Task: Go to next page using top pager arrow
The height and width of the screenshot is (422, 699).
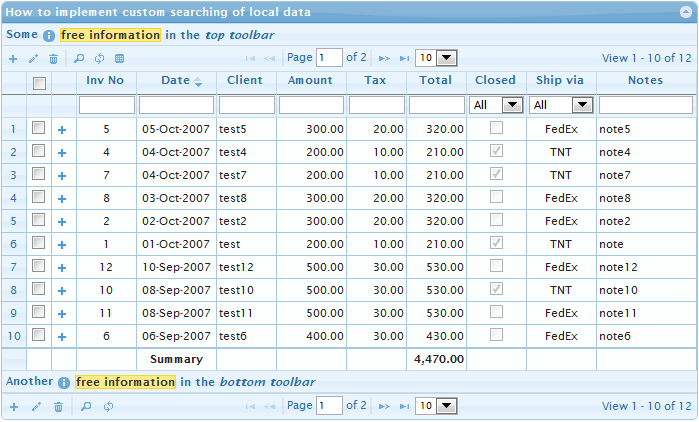Action: [x=384, y=59]
